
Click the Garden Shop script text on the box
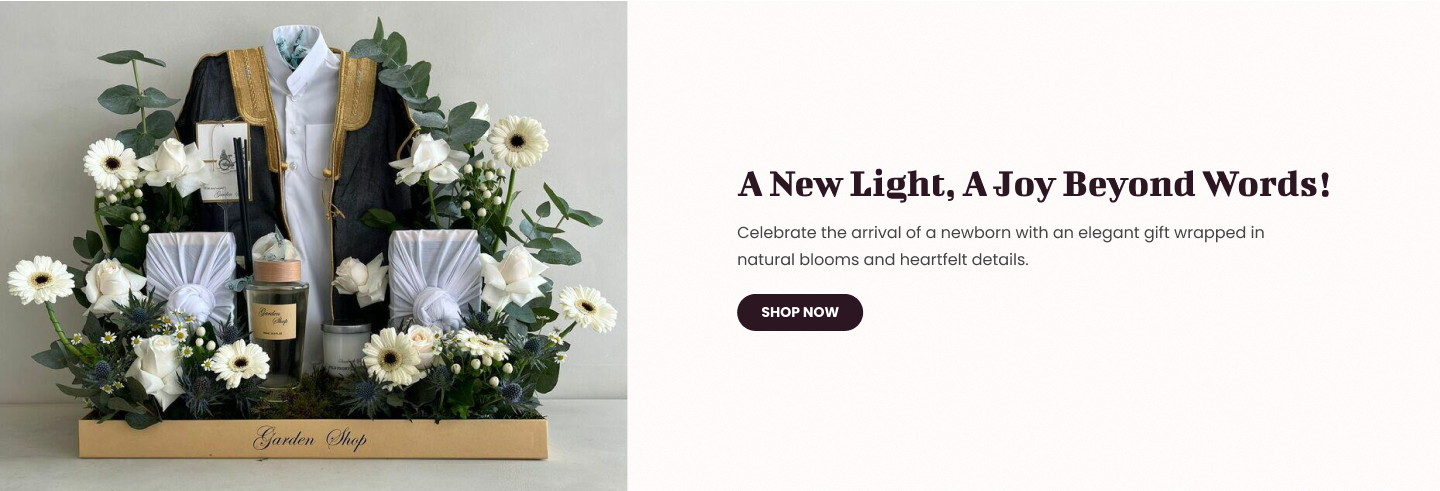point(310,437)
